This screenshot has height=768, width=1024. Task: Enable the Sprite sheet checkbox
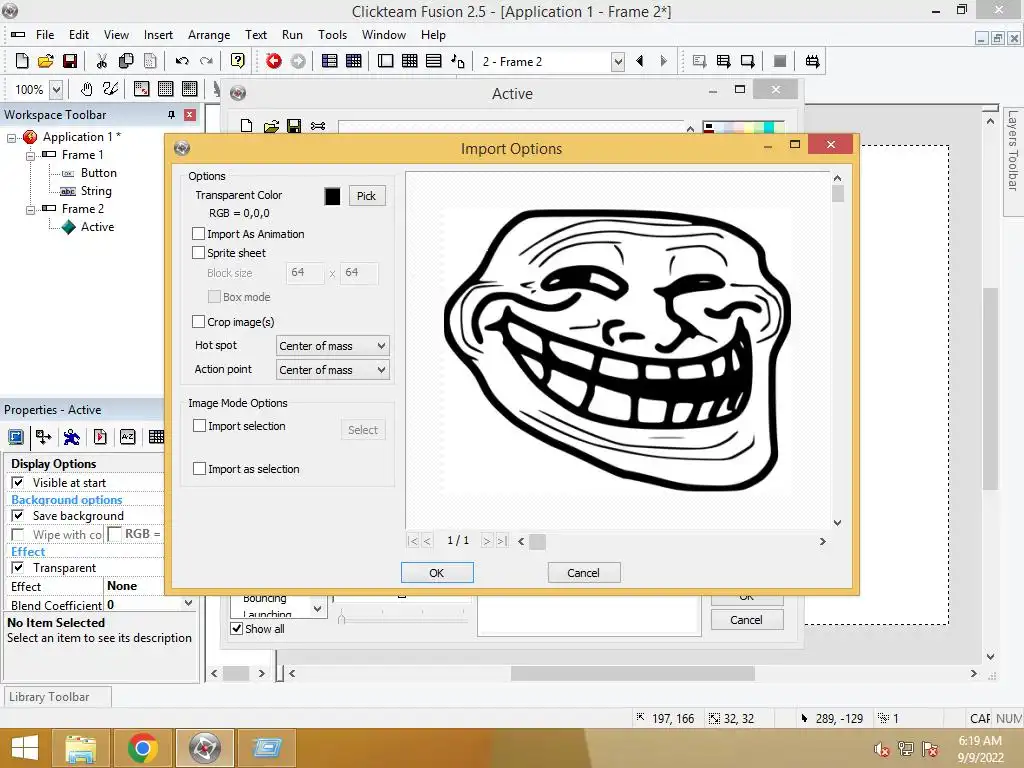199,253
